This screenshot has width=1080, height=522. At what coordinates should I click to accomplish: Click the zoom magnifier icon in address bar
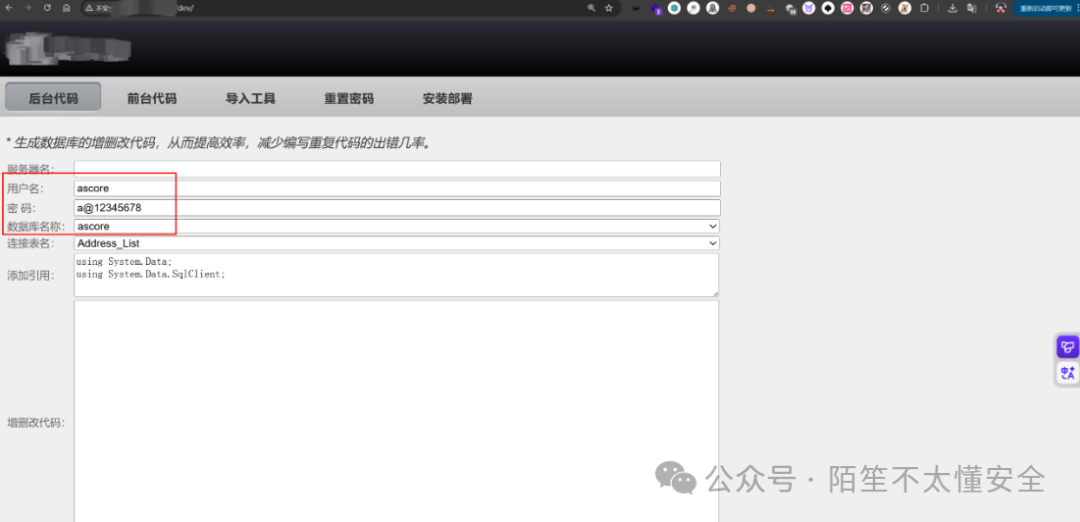coord(591,8)
